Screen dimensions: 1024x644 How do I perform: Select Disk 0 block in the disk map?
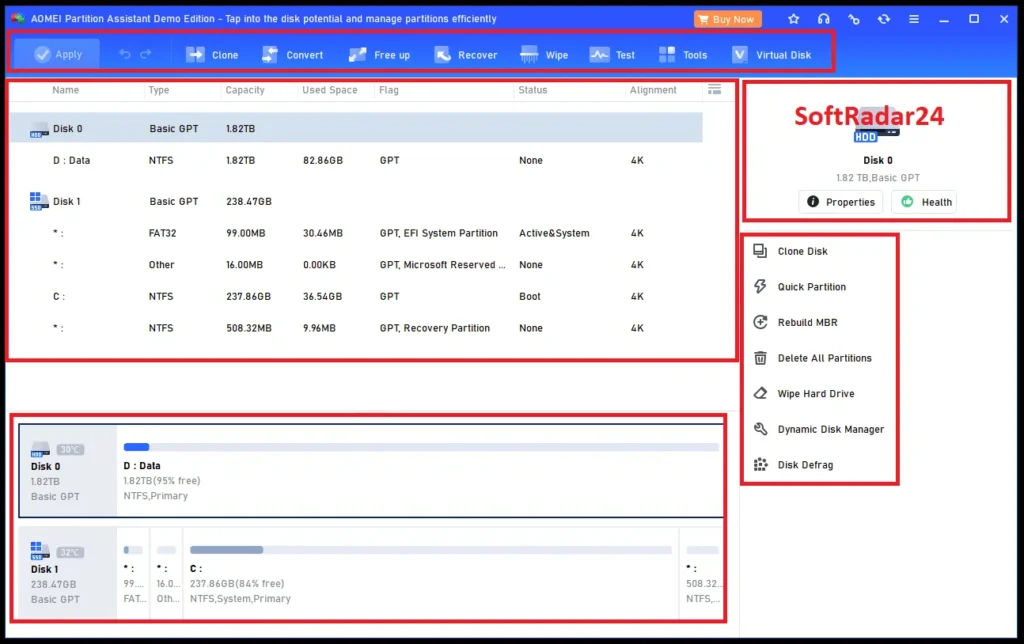68,471
